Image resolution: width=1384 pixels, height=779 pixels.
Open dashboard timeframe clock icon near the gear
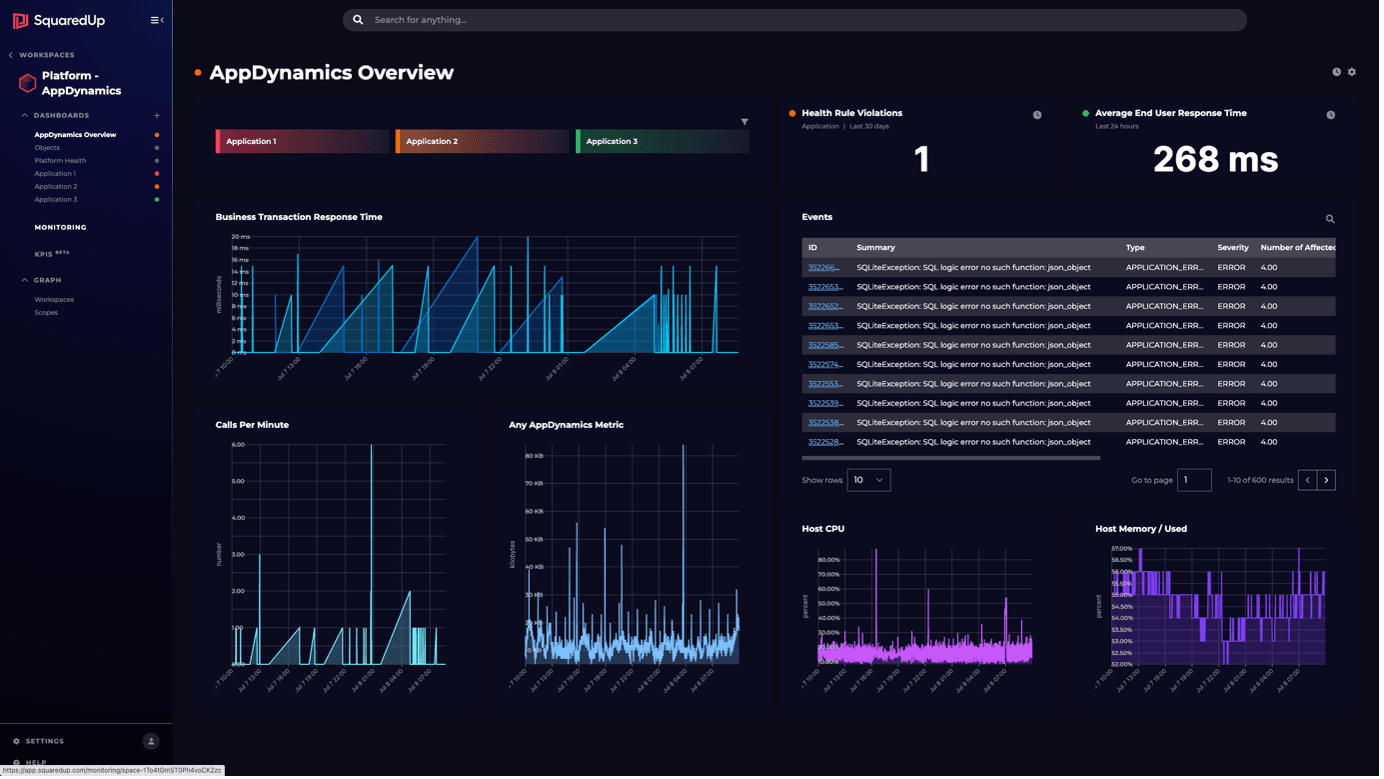(1336, 71)
